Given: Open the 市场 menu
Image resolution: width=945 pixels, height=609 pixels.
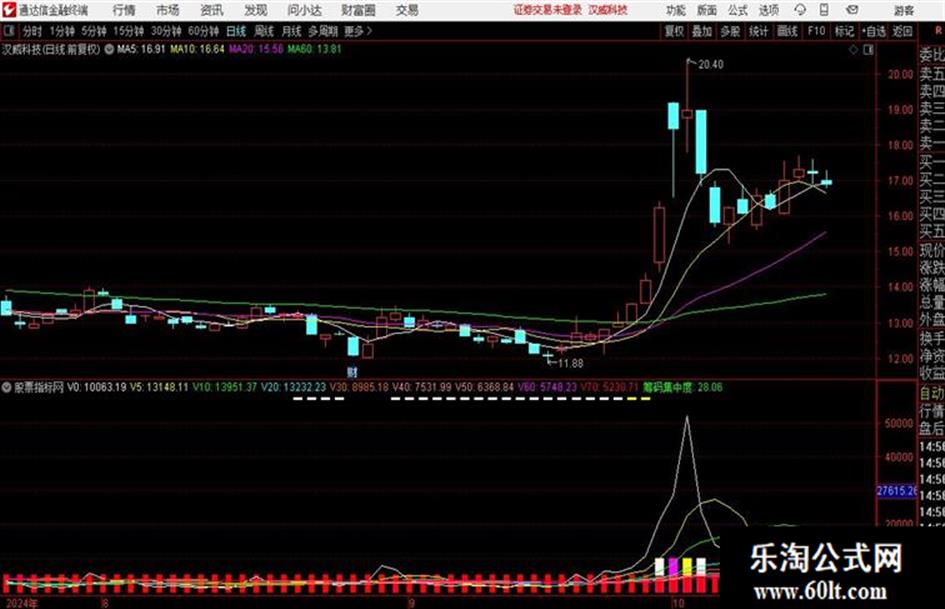Looking at the screenshot, I should [168, 10].
